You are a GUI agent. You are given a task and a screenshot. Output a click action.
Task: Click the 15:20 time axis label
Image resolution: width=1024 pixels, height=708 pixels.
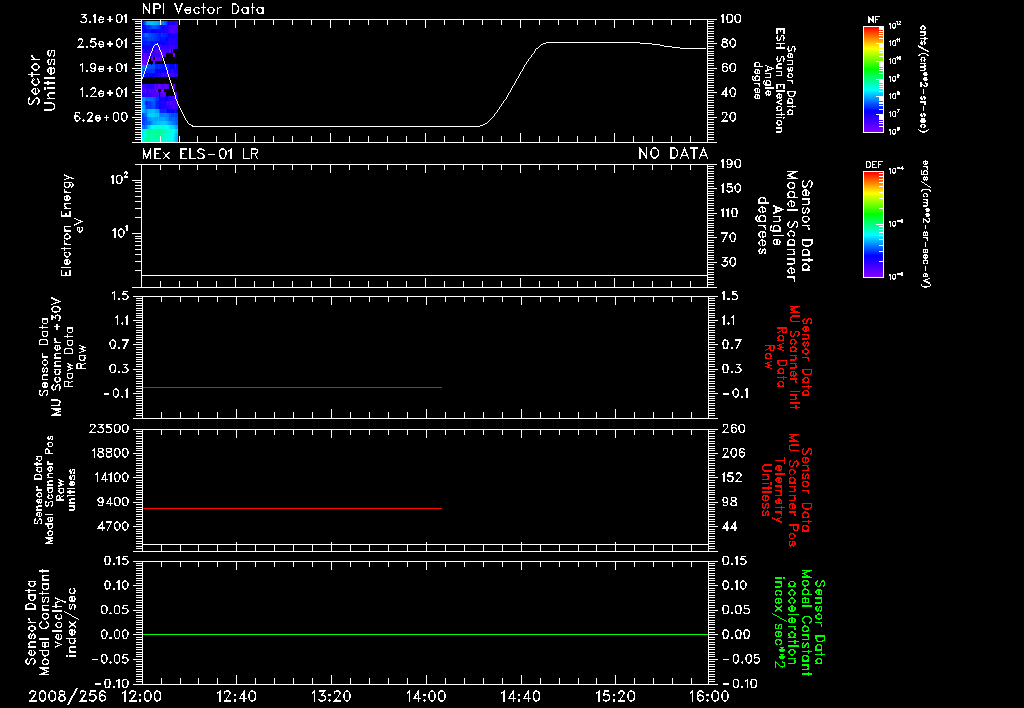615,696
